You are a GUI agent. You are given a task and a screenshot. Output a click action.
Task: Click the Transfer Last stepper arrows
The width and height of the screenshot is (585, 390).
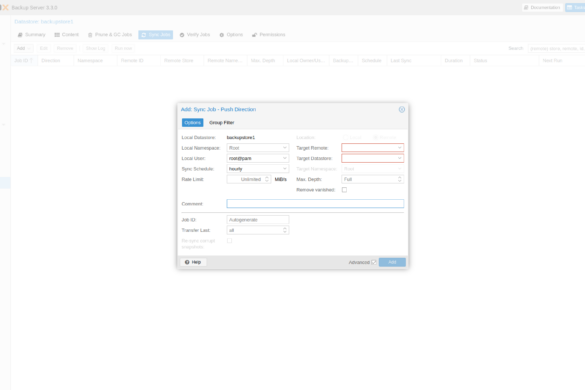pos(285,230)
